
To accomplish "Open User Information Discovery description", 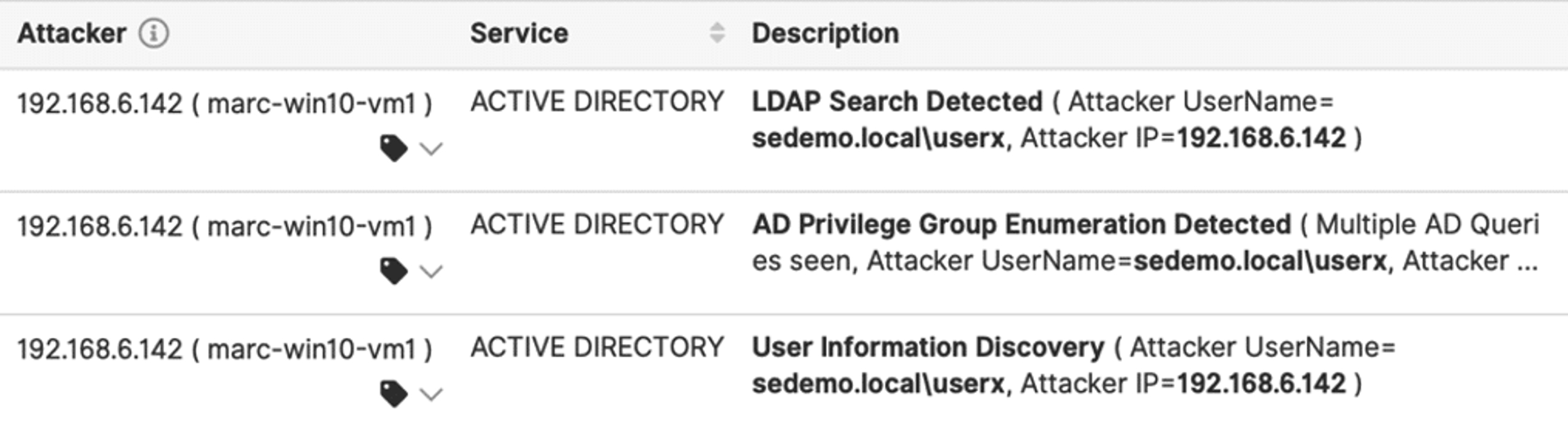I will tap(928, 348).
